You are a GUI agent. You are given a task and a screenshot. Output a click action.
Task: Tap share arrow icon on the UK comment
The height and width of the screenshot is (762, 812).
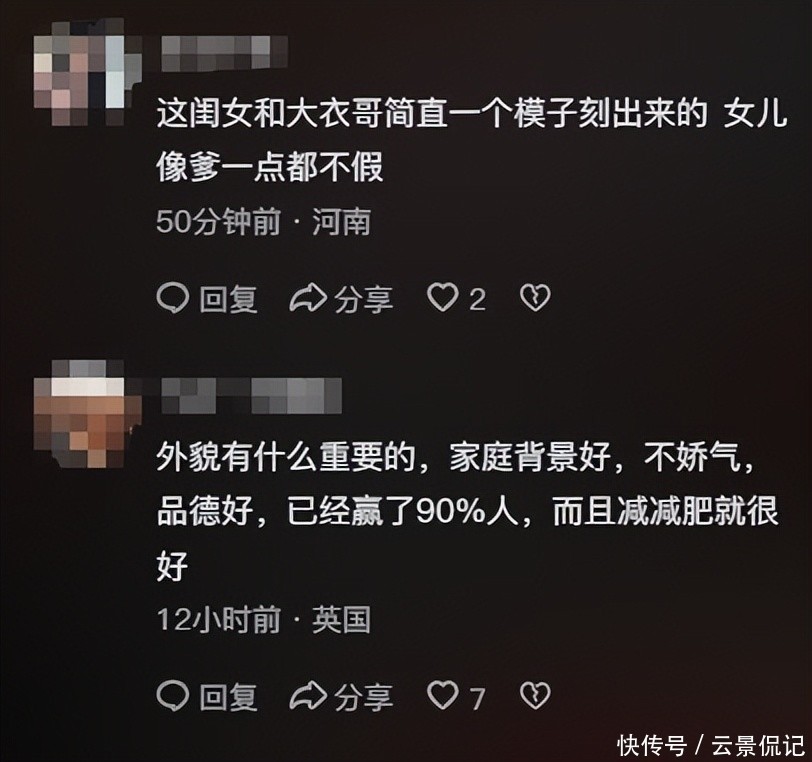(x=308, y=696)
